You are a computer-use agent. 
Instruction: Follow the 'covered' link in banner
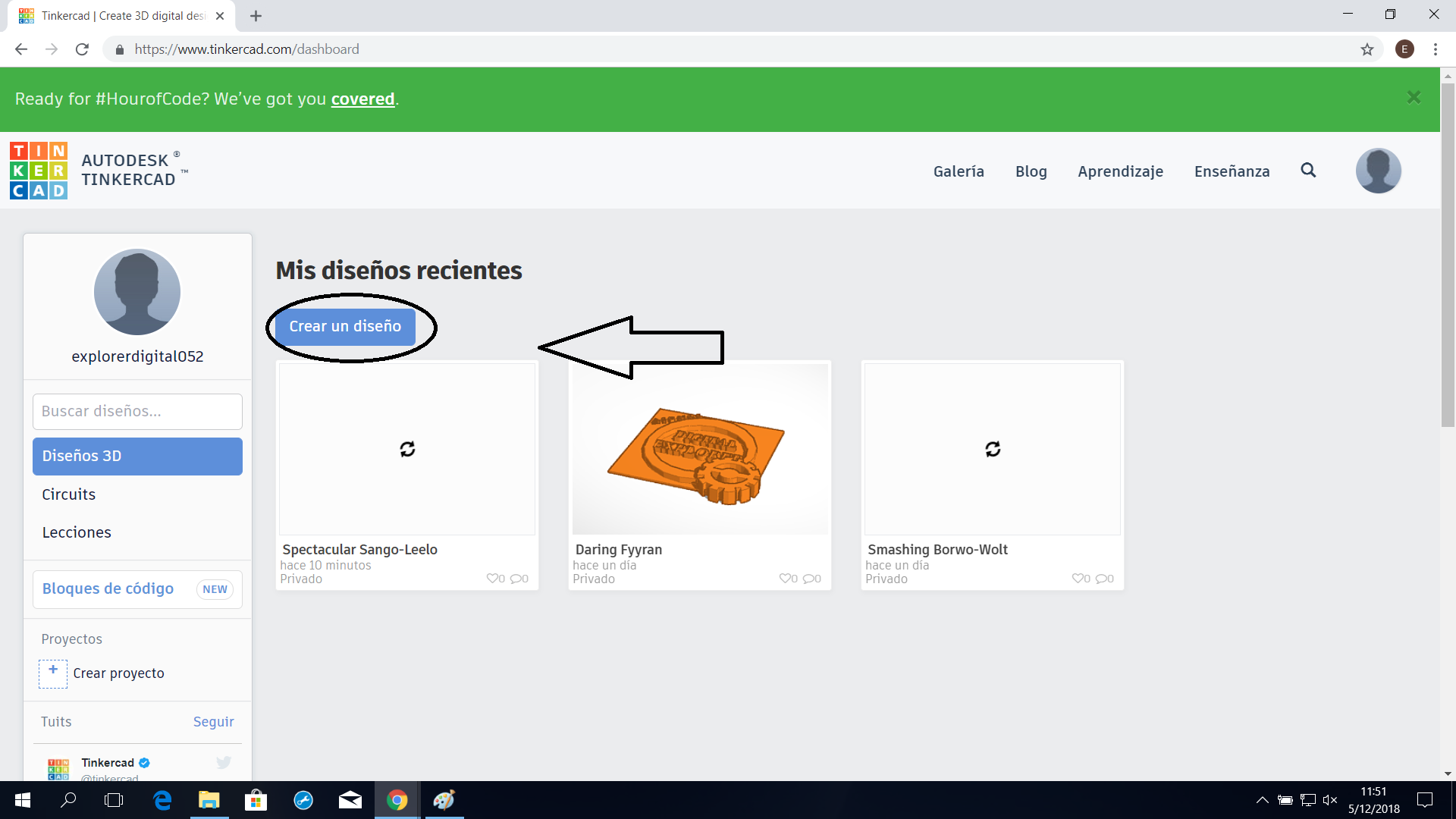tap(362, 99)
